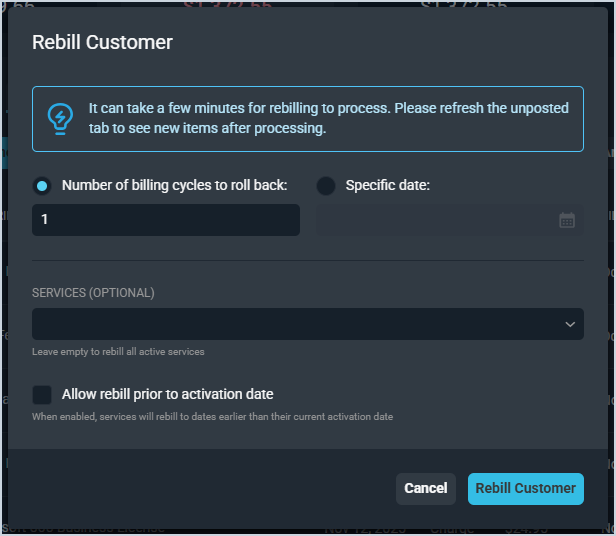Choose the Specific date radio option

pyautogui.click(x=326, y=185)
